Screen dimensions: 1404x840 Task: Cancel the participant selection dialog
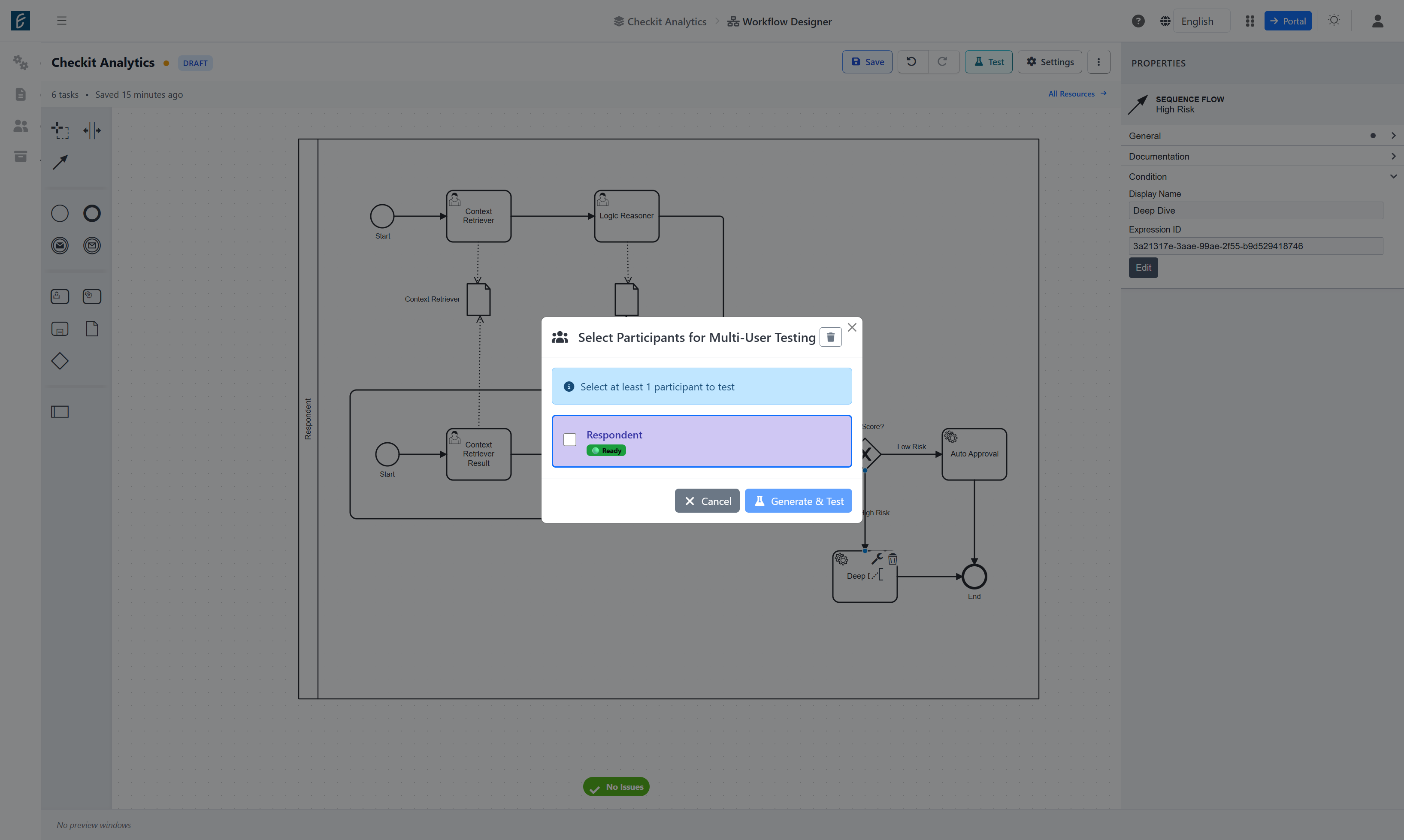tap(707, 501)
